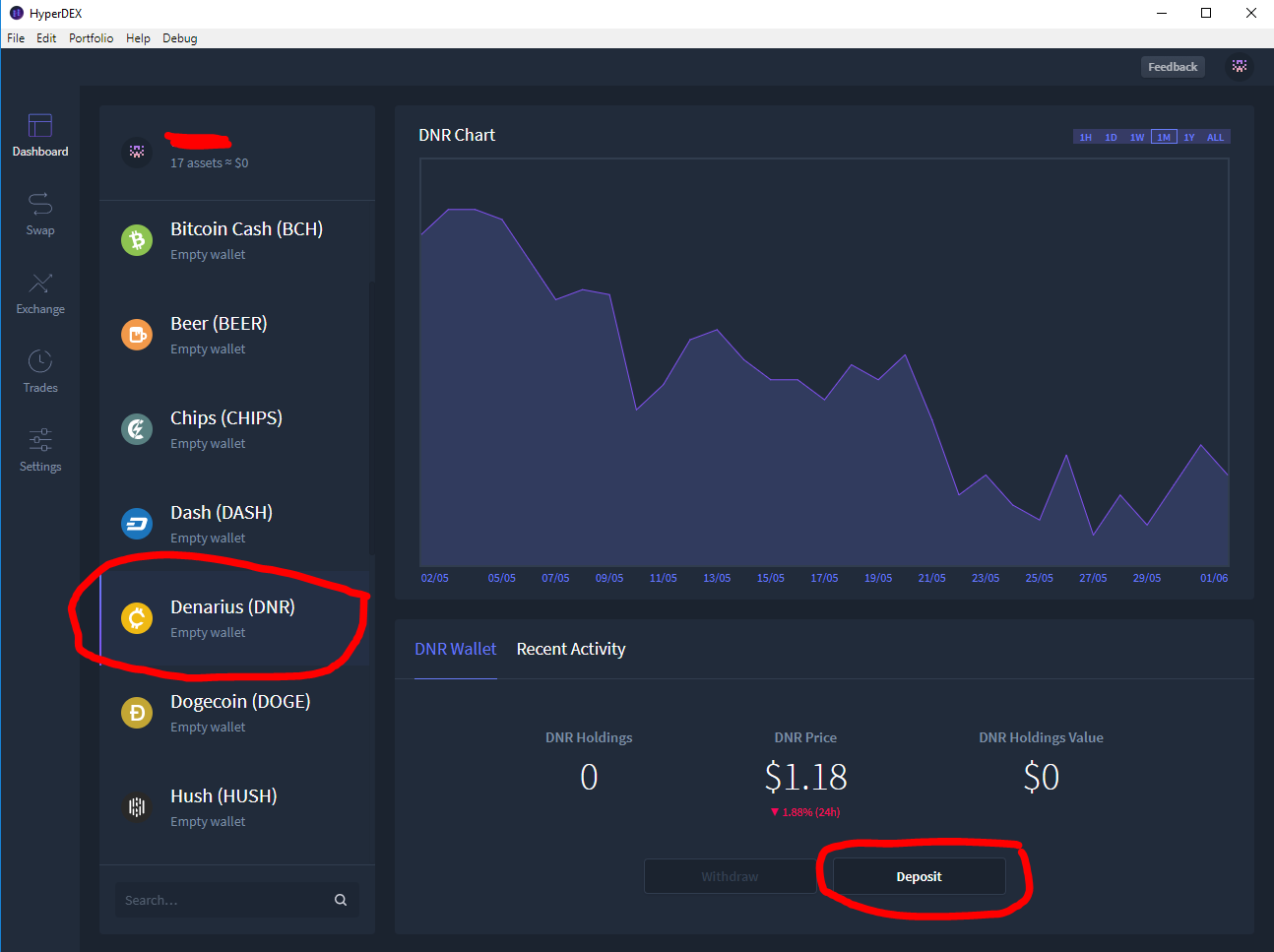
Task: Minimize the HyperDEX window
Action: 1162,13
